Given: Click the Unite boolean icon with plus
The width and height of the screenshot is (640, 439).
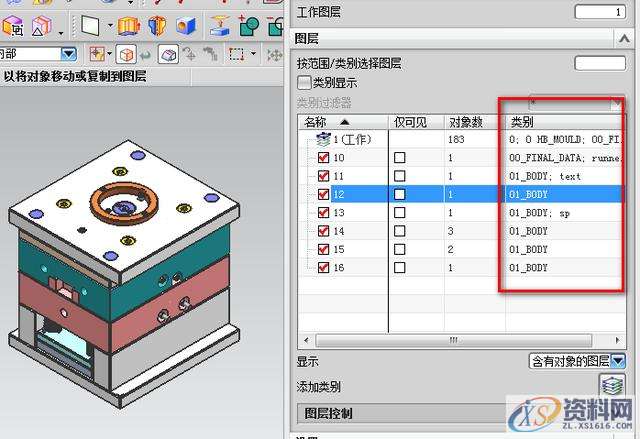Looking at the screenshot, I should [248, 25].
